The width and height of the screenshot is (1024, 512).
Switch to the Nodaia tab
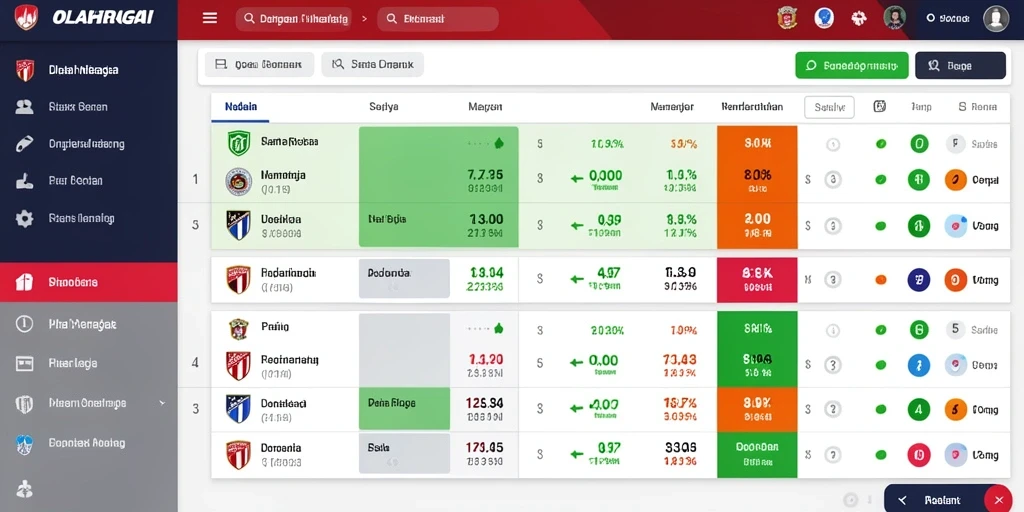pyautogui.click(x=240, y=107)
